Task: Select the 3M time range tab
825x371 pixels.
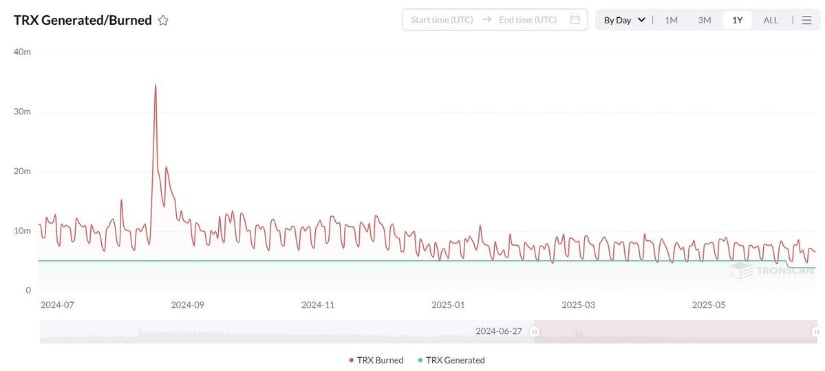Action: pos(705,20)
